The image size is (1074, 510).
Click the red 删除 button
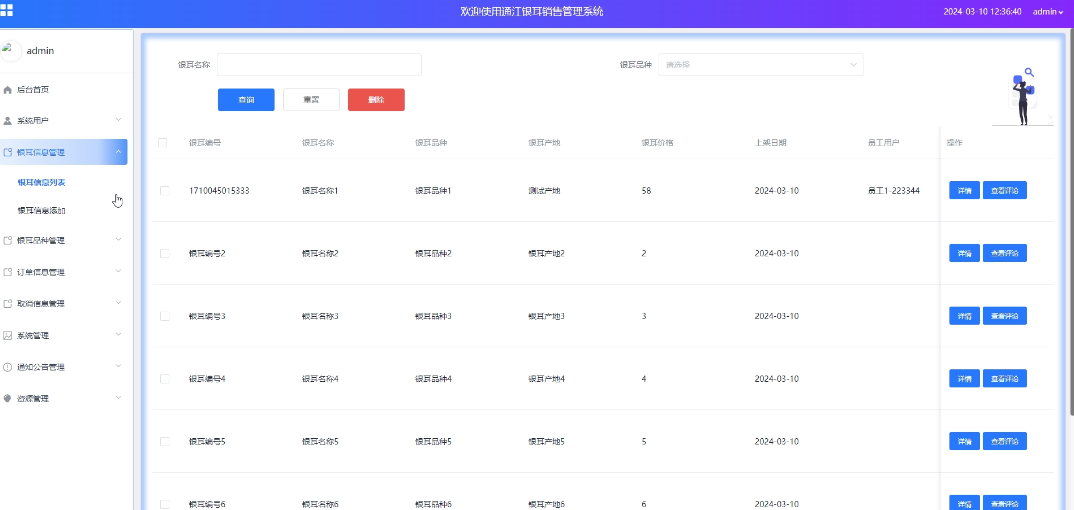(376, 100)
